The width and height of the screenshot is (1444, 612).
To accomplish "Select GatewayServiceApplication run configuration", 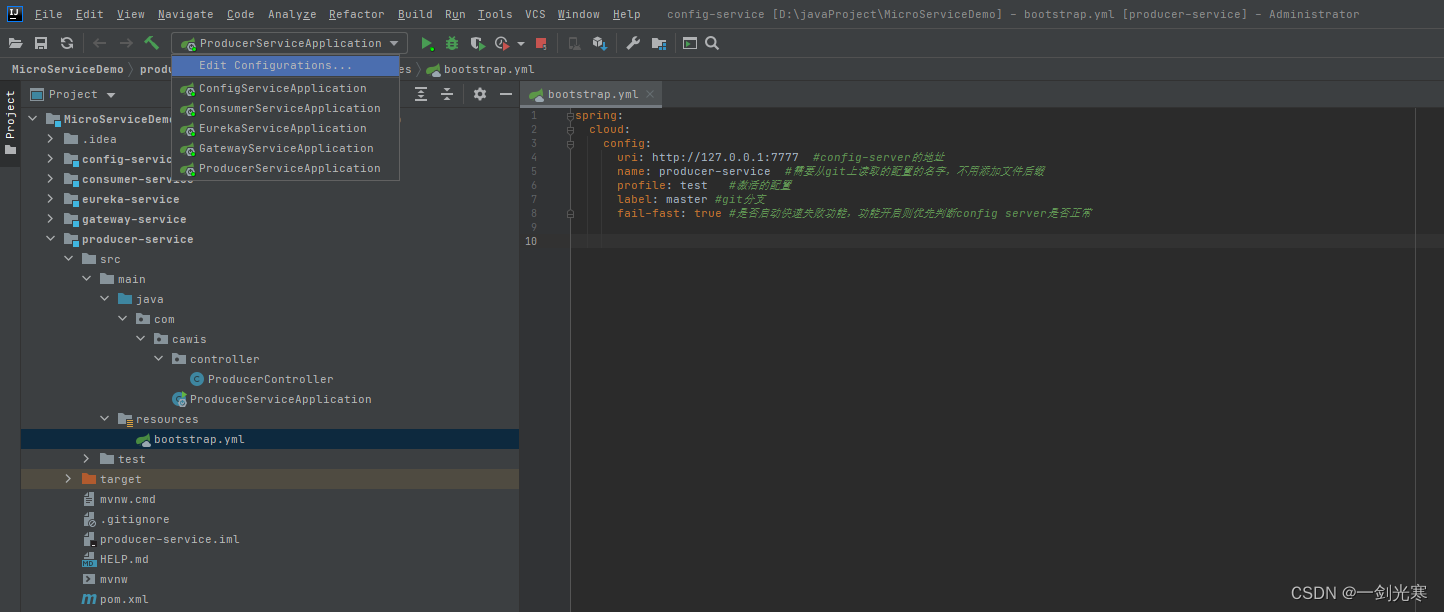I will click(286, 148).
